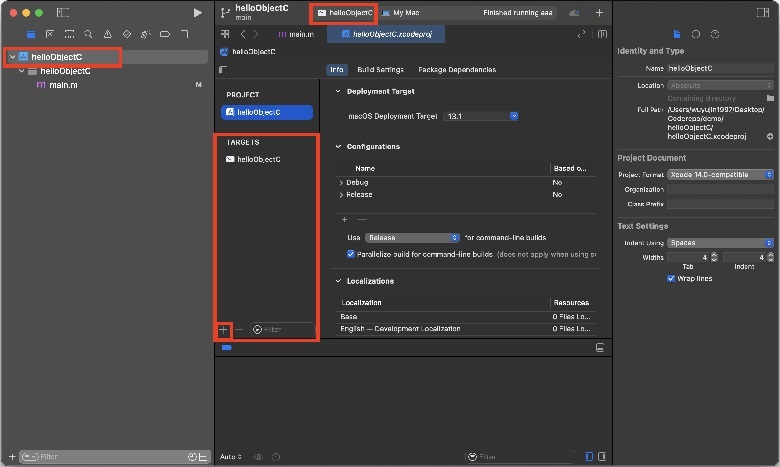Click the Class Prefix field

pos(720,204)
